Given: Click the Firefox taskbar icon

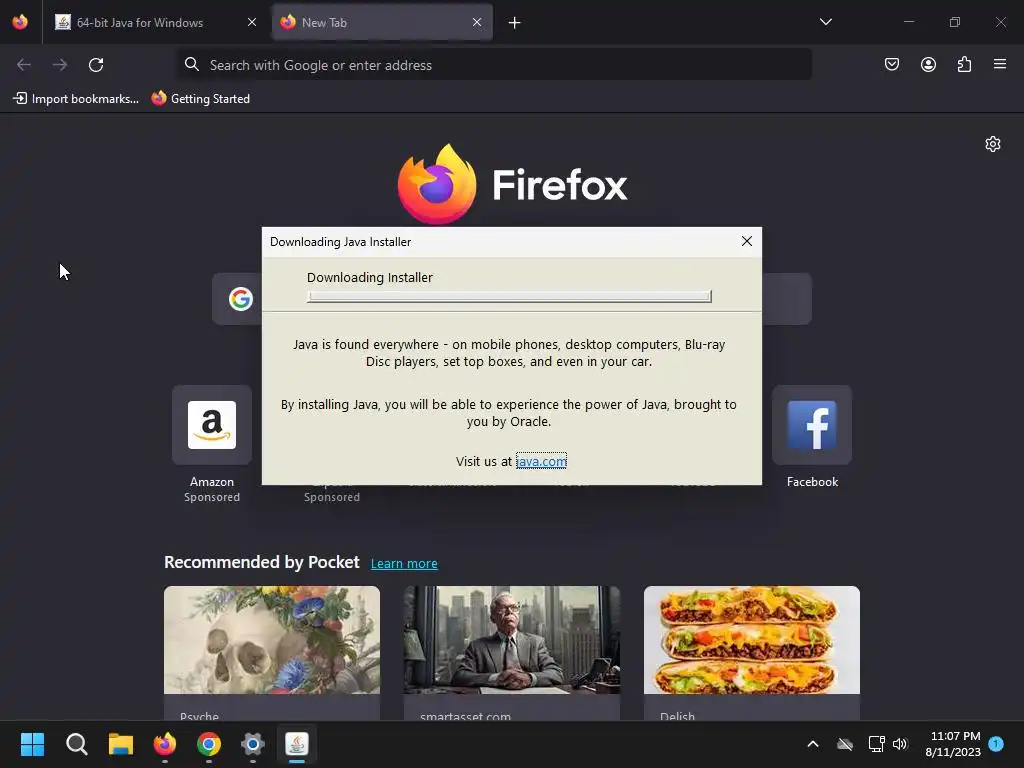Looking at the screenshot, I should pyautogui.click(x=165, y=744).
